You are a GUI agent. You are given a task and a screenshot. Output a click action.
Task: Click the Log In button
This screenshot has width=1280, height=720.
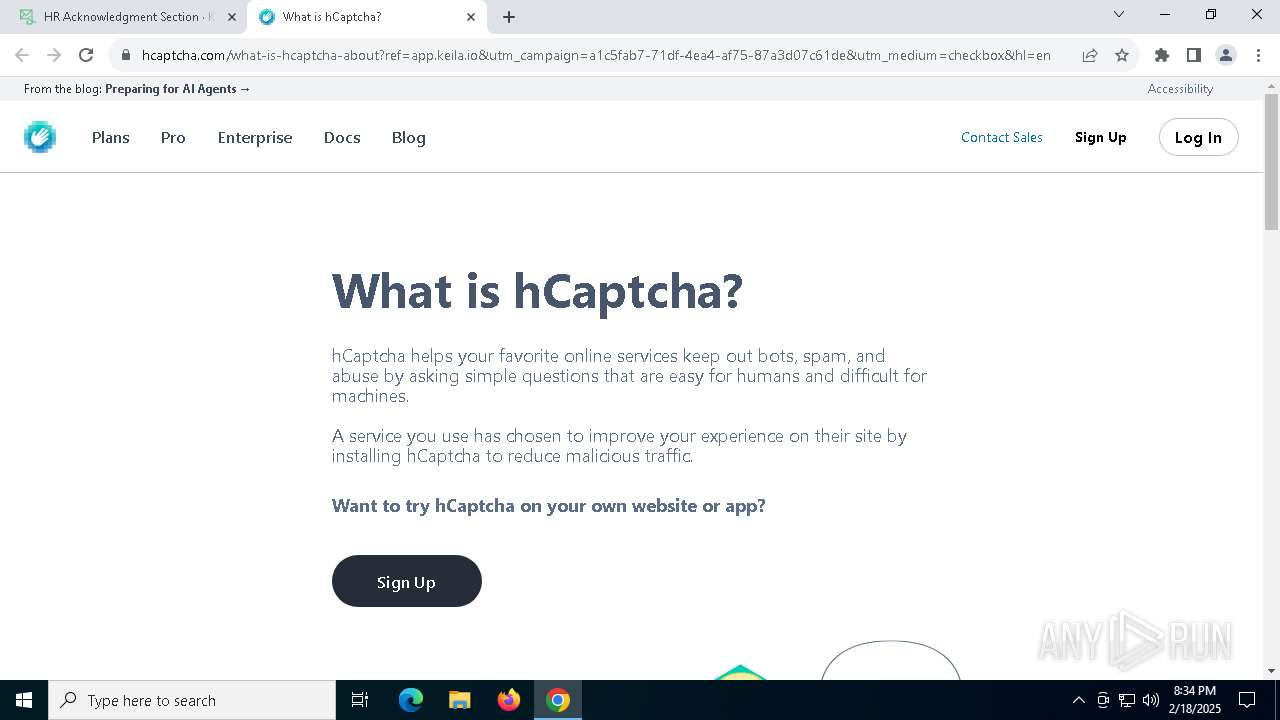point(1198,137)
